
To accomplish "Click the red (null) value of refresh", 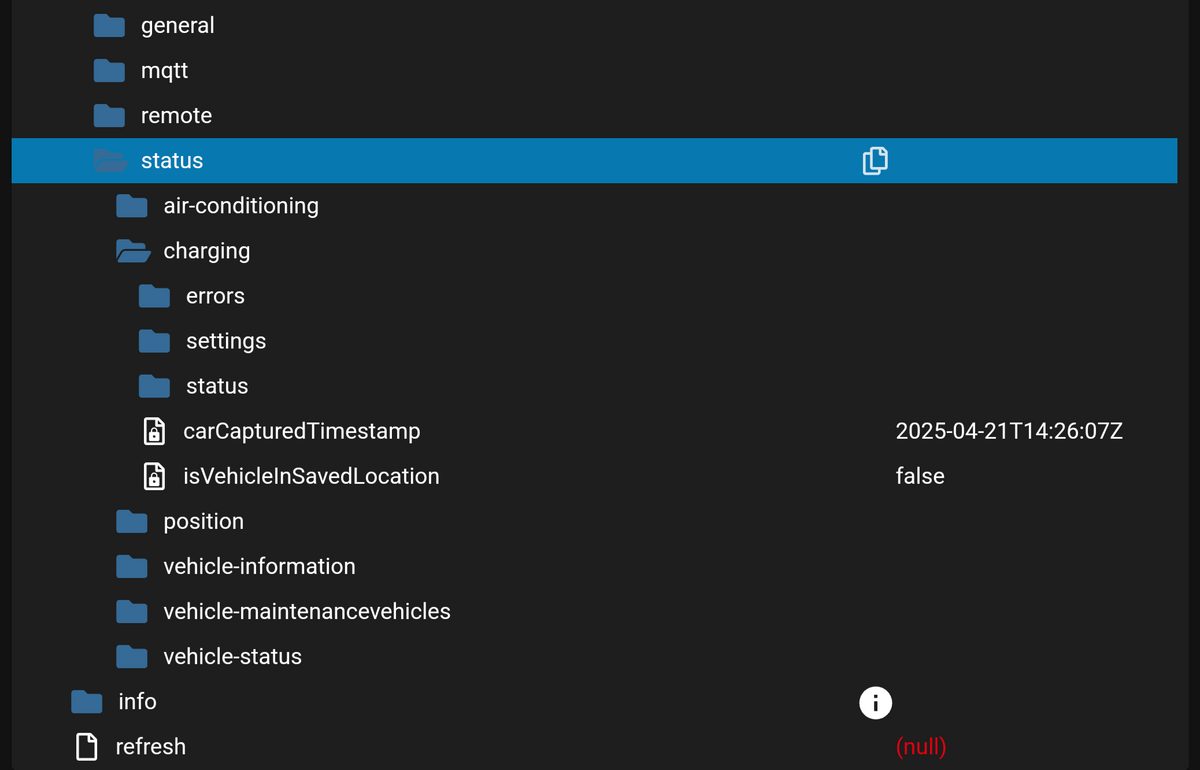I will coord(921,747).
